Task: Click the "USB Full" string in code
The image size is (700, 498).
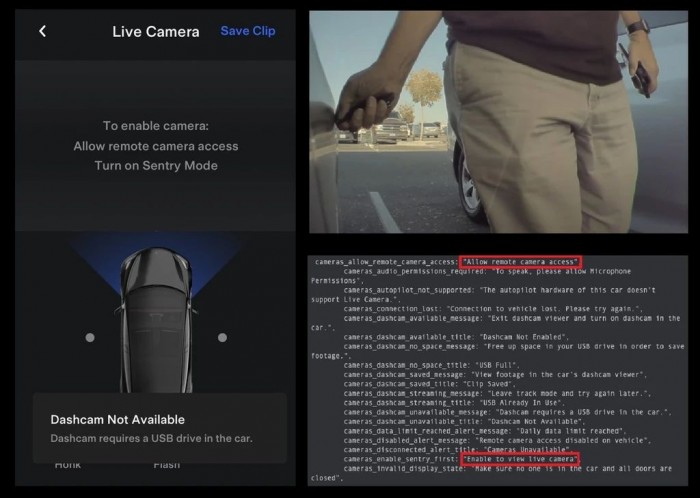Action: (496, 365)
